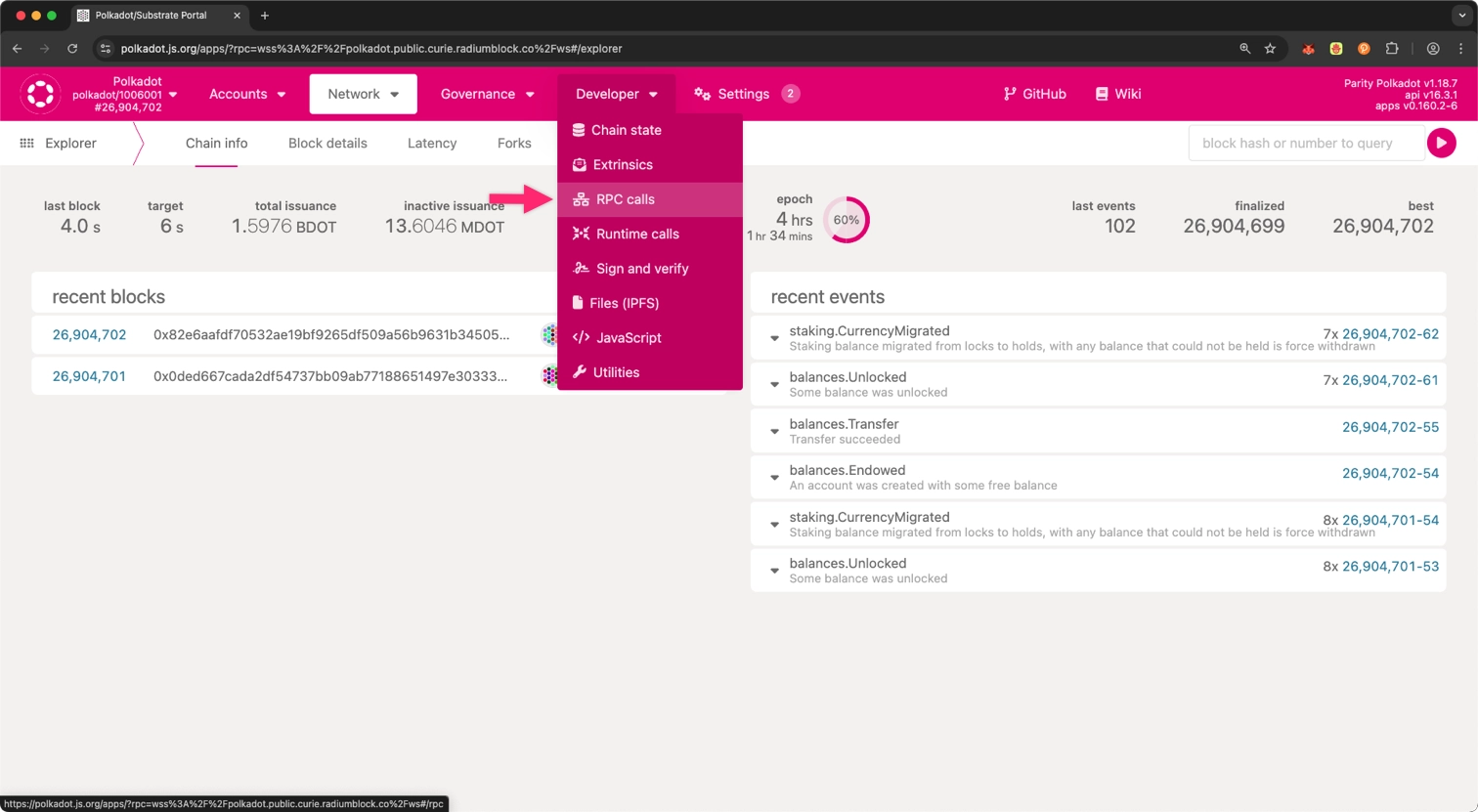Screen dimensions: 1478x812
Task: Open recent block 26,904,702
Action: (89, 334)
